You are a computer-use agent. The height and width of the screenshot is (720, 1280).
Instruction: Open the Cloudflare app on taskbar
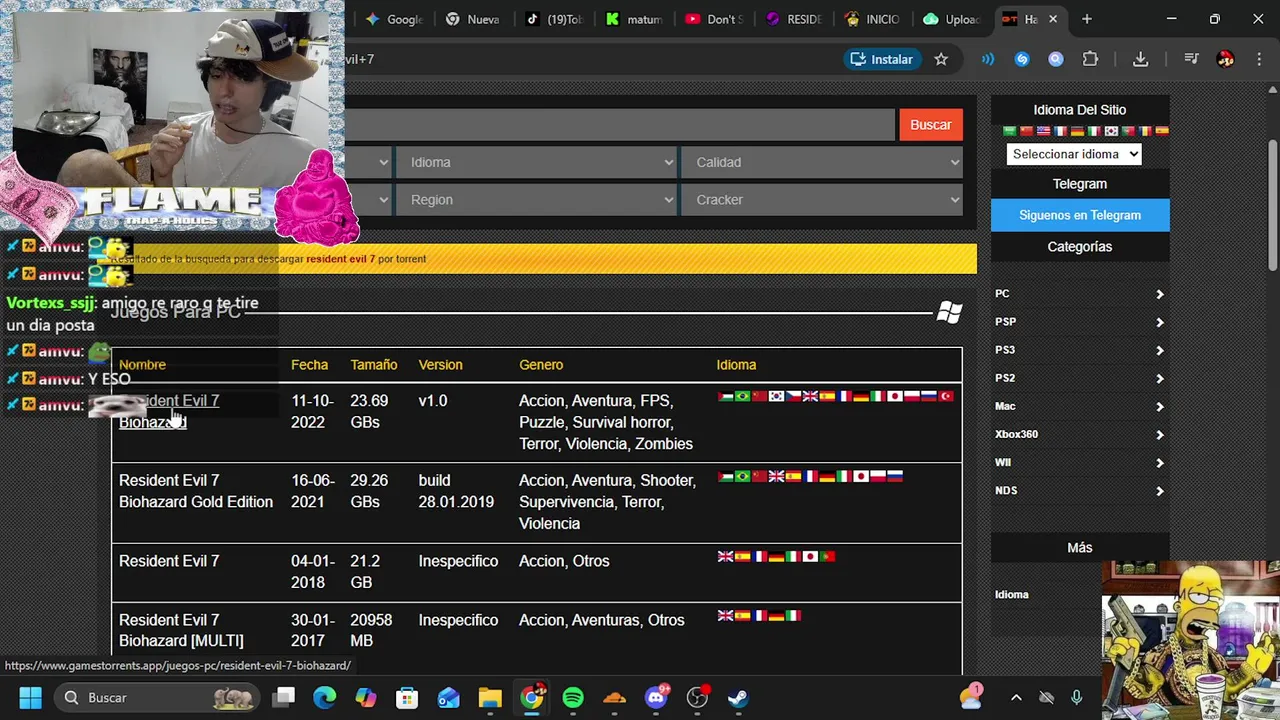point(614,697)
